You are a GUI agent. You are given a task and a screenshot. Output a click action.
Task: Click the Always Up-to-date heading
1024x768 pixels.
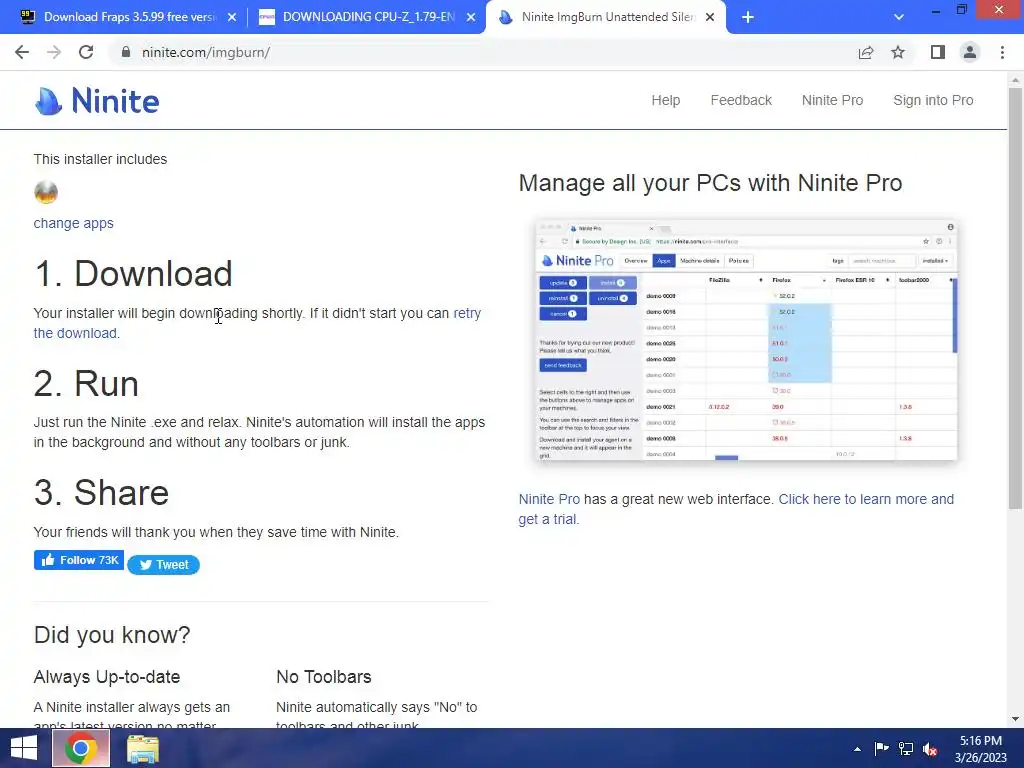tap(106, 677)
